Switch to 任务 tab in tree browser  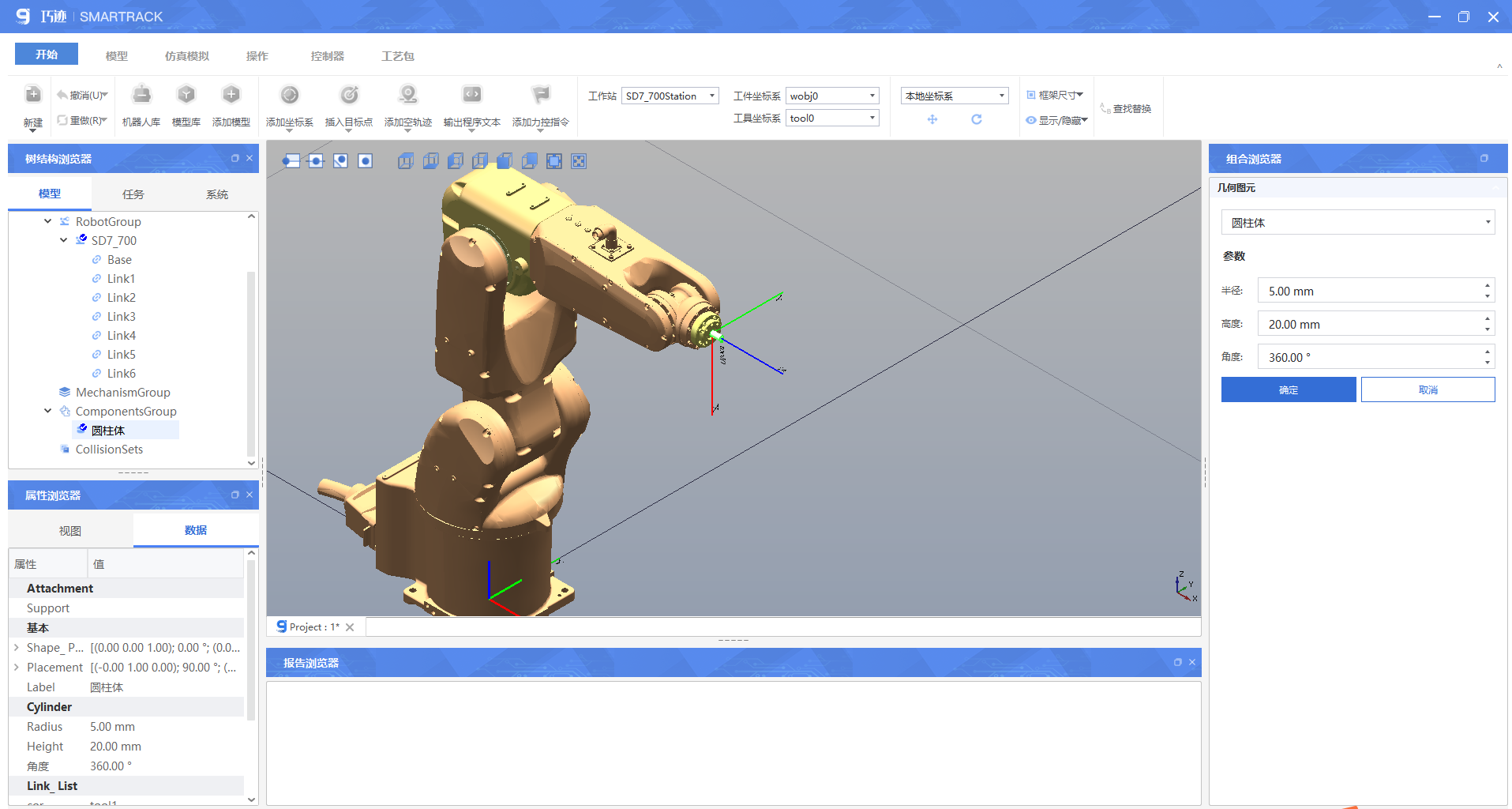tap(133, 194)
